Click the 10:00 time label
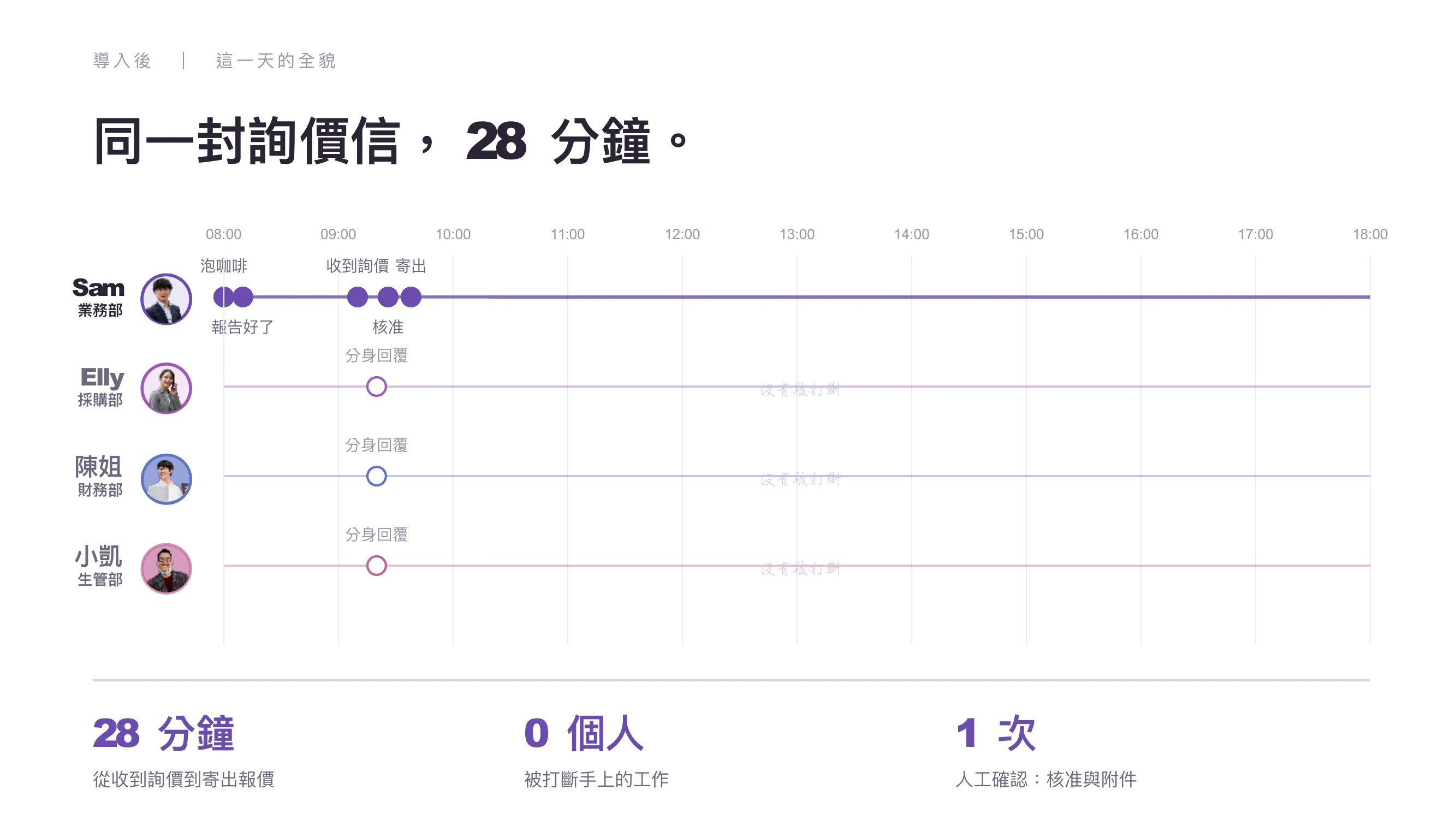 [453, 234]
